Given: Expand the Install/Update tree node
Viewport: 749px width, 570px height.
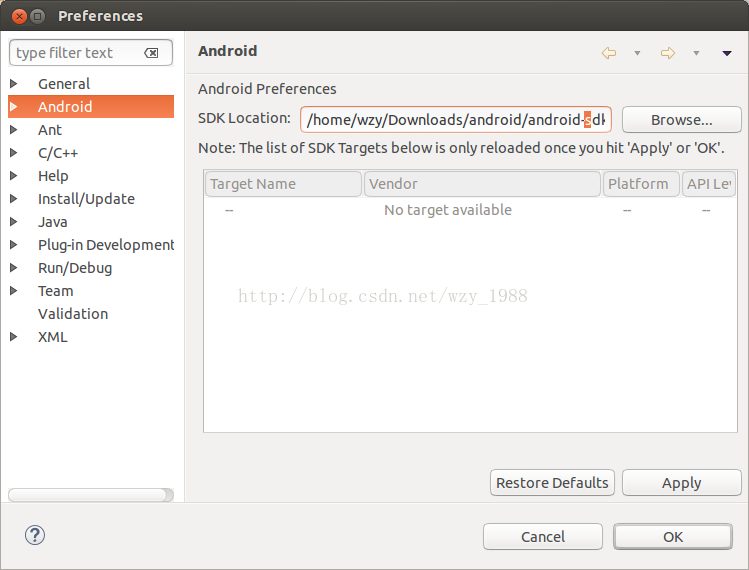Looking at the screenshot, I should (14, 198).
